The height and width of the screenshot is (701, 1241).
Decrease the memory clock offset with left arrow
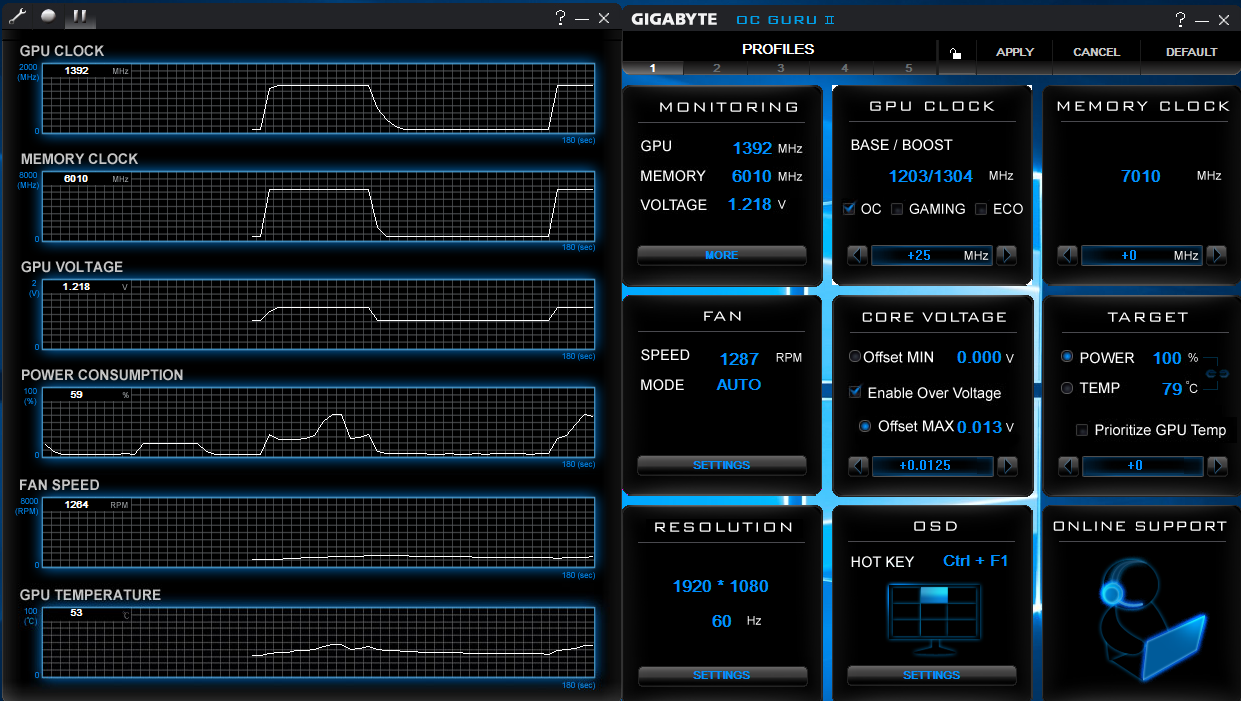1067,255
